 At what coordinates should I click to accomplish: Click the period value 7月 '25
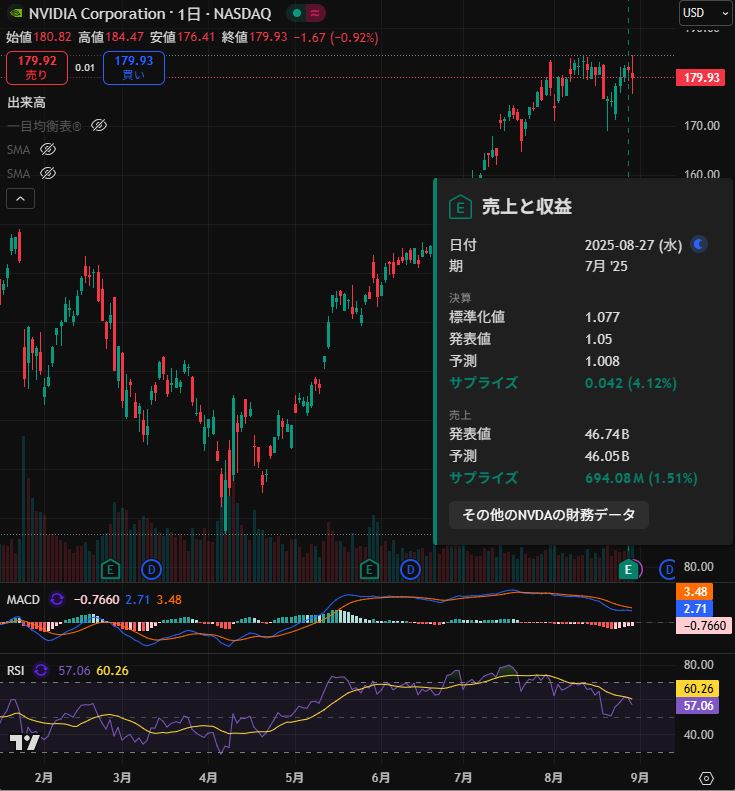(606, 266)
